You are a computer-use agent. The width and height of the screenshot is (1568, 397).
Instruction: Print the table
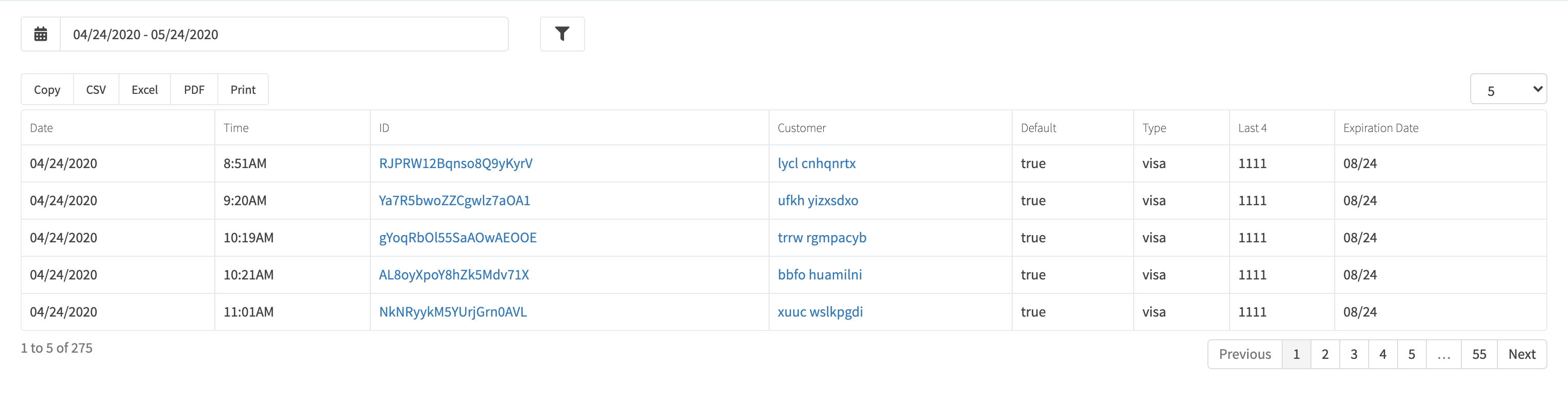pos(243,90)
